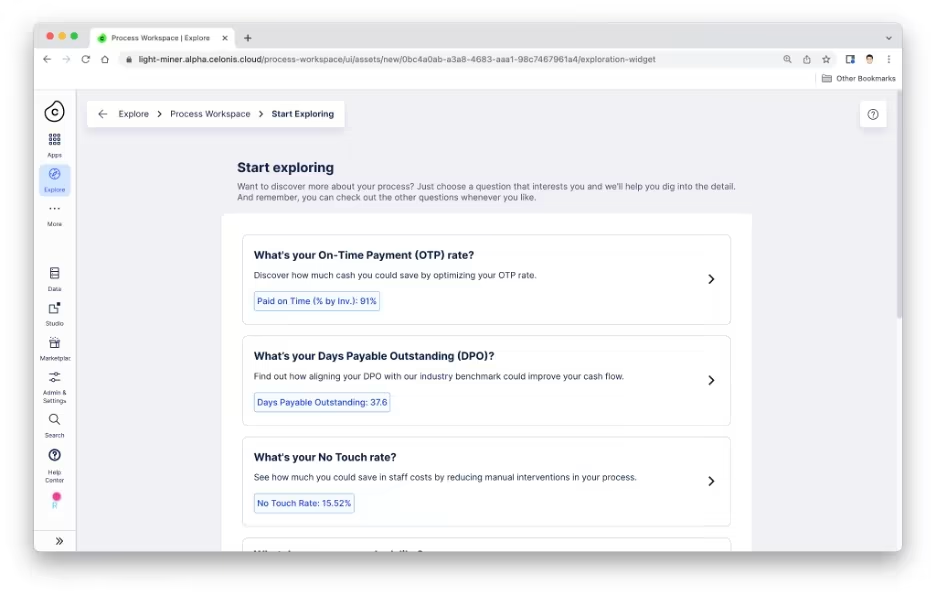Viewport: 936px width, 596px height.
Task: Open the On-Time Payment rate chevron
Action: coord(711,279)
